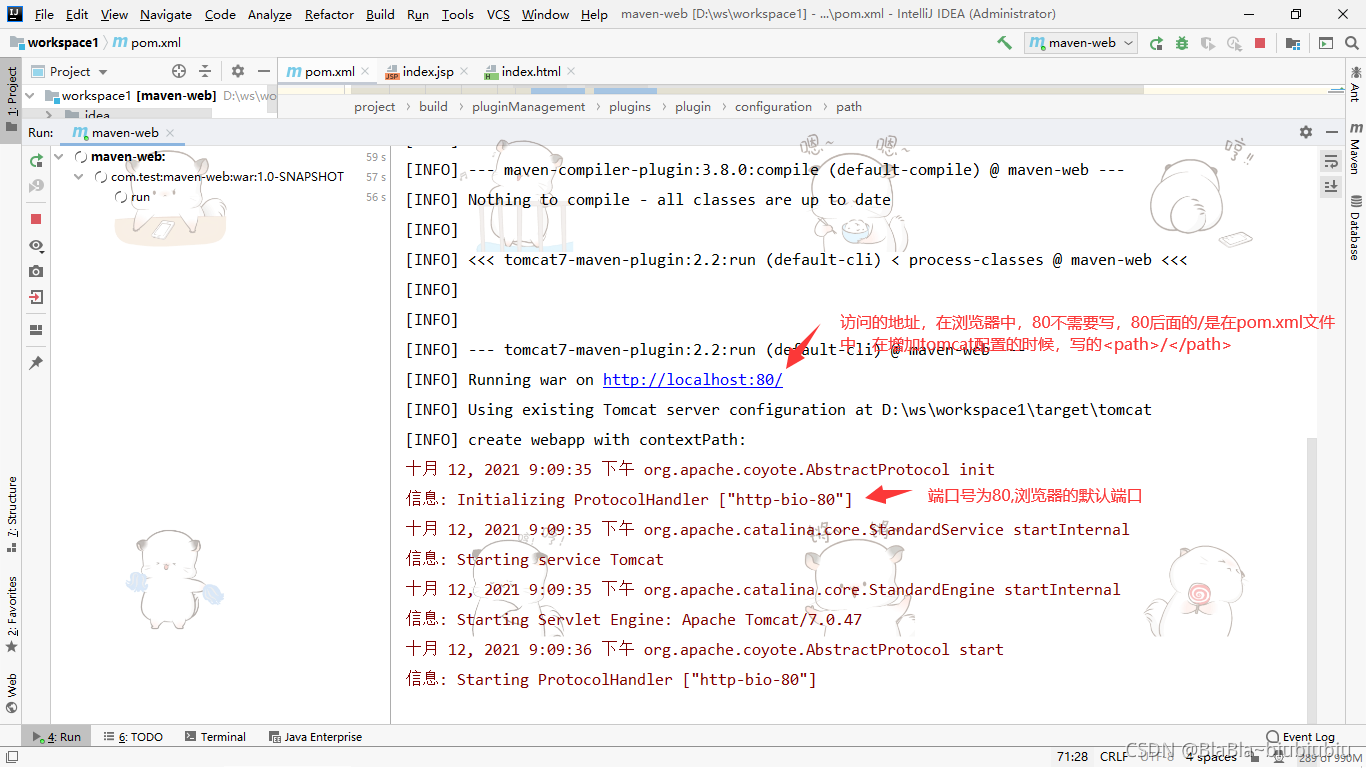Open Search Everywhere magnifier
The width and height of the screenshot is (1366, 768).
(x=1352, y=43)
